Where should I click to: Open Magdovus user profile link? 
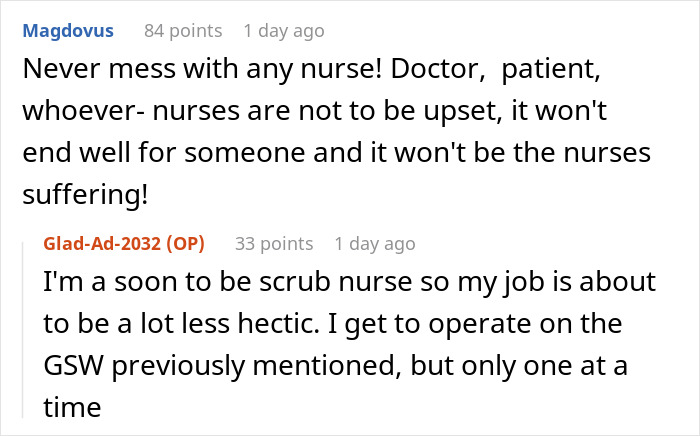(68, 31)
